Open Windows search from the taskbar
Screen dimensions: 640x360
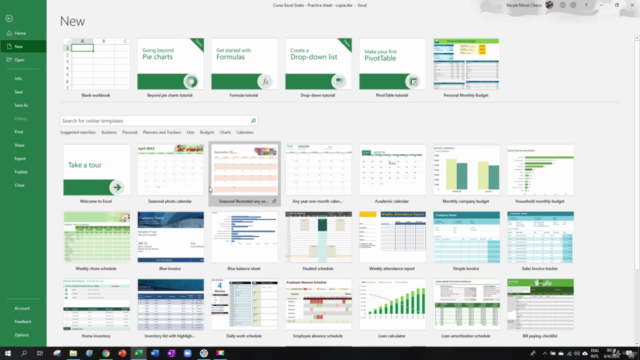click(24, 353)
